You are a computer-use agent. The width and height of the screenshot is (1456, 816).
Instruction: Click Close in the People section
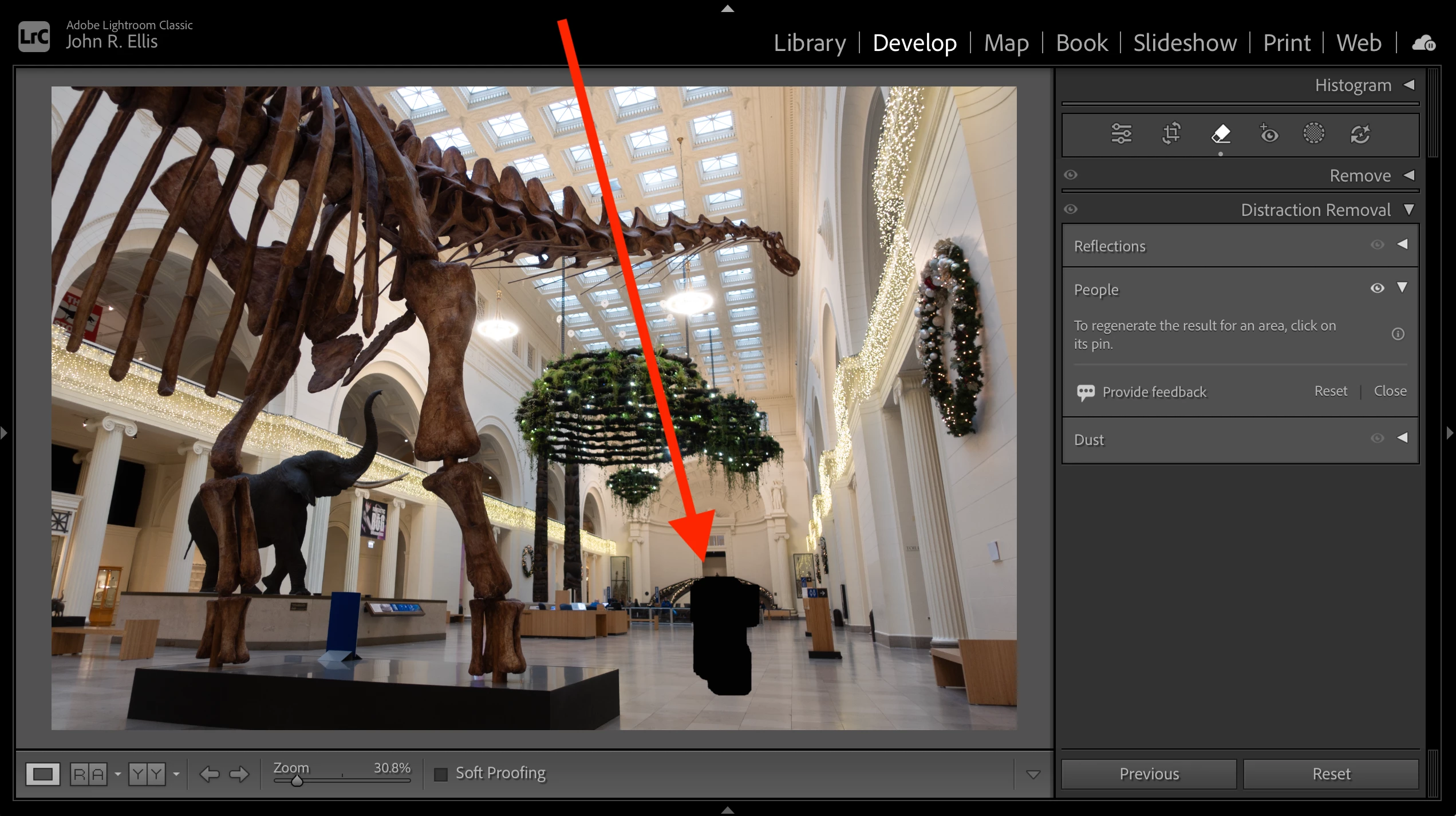tap(1390, 391)
